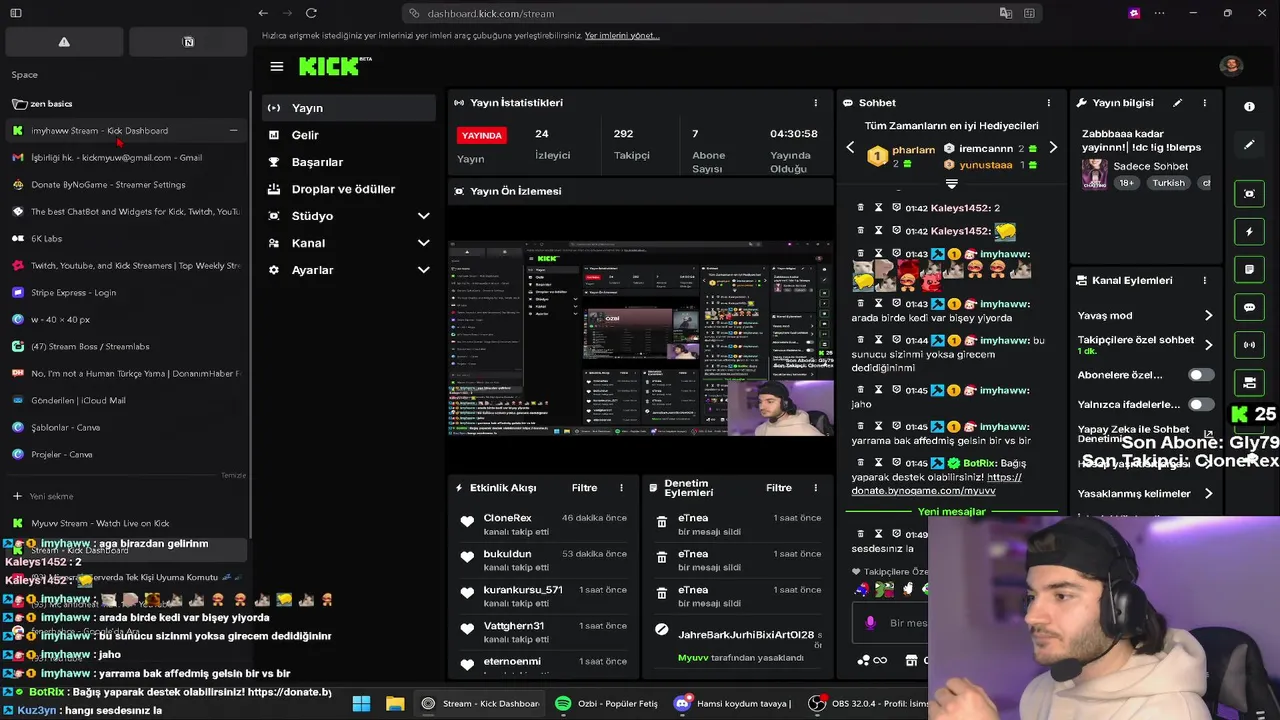Select Başarılar in the sidebar
Image resolution: width=1280 pixels, height=720 pixels.
pyautogui.click(x=348, y=162)
